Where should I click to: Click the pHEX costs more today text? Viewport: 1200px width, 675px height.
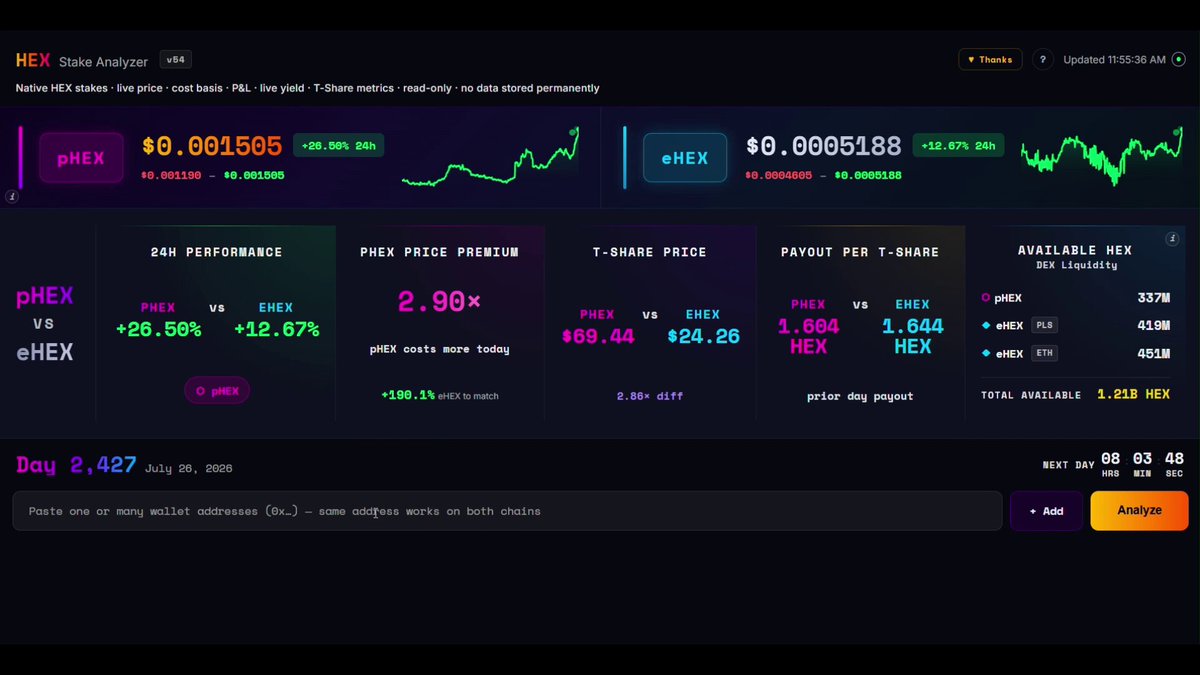439,349
